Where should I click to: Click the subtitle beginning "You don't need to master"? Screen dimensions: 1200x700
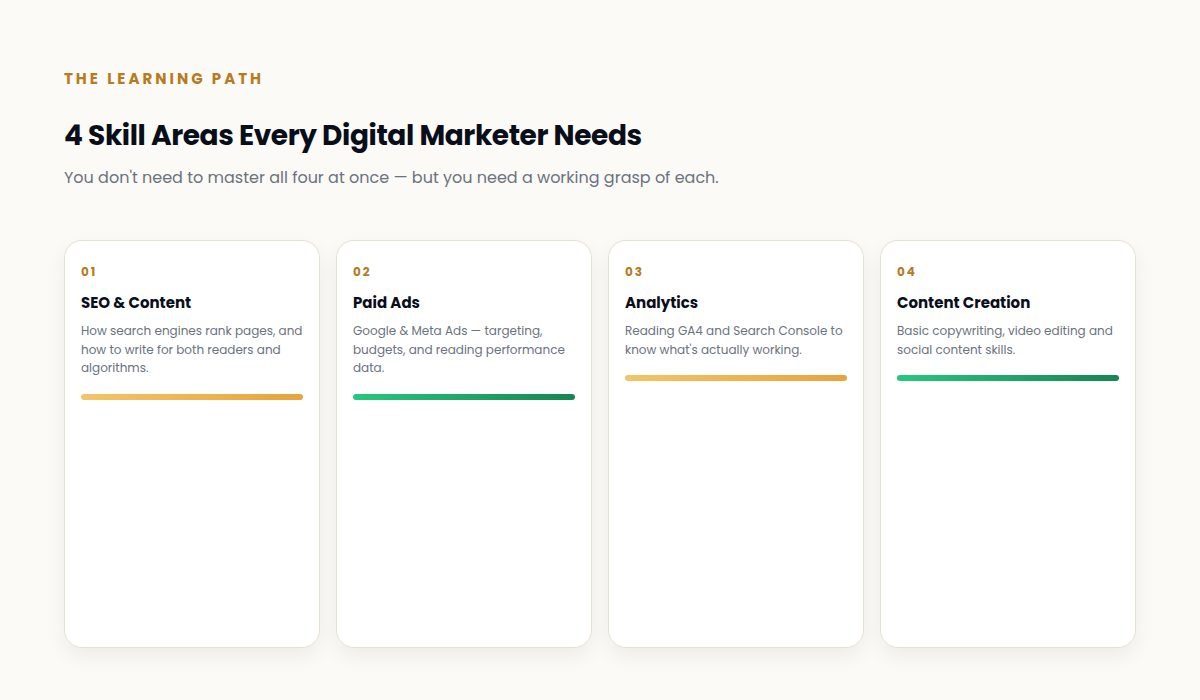(x=391, y=178)
